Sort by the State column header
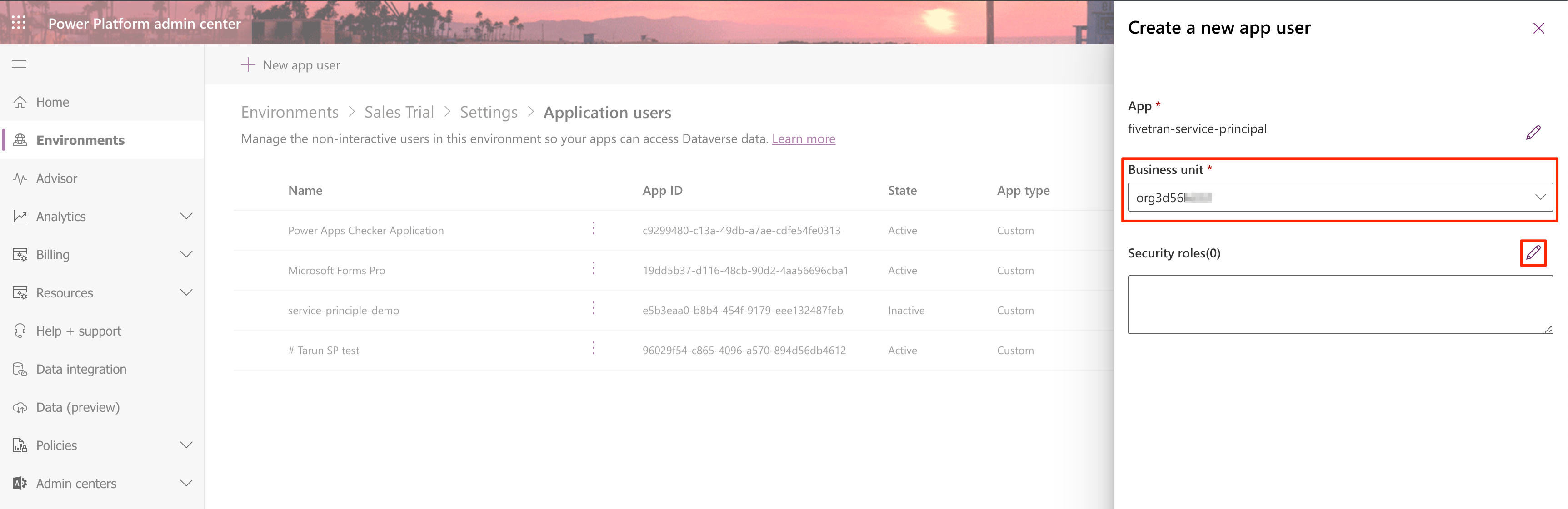The image size is (1568, 509). (x=902, y=190)
